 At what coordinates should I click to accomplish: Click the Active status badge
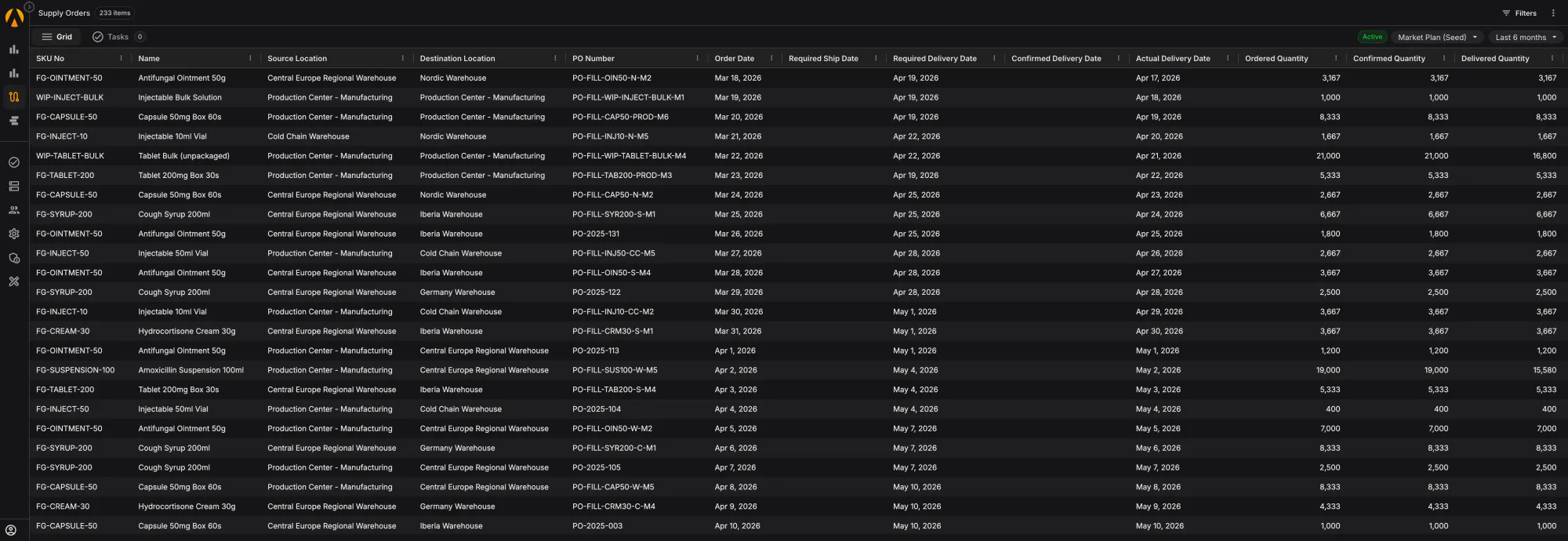pos(1372,37)
